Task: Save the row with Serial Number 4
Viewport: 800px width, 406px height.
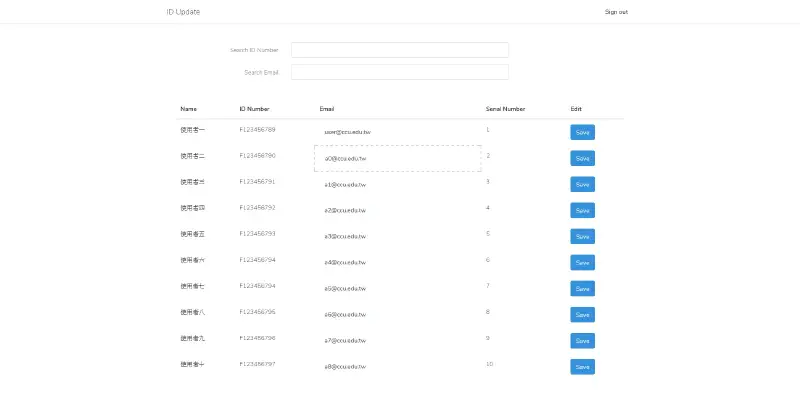Action: coord(582,210)
